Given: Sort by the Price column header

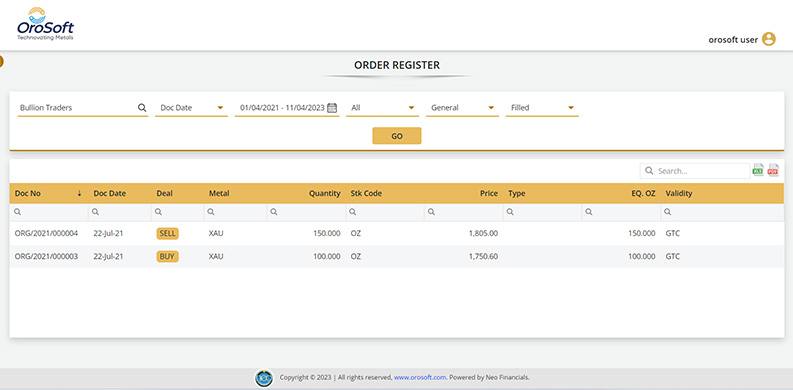Looking at the screenshot, I should pos(490,193).
